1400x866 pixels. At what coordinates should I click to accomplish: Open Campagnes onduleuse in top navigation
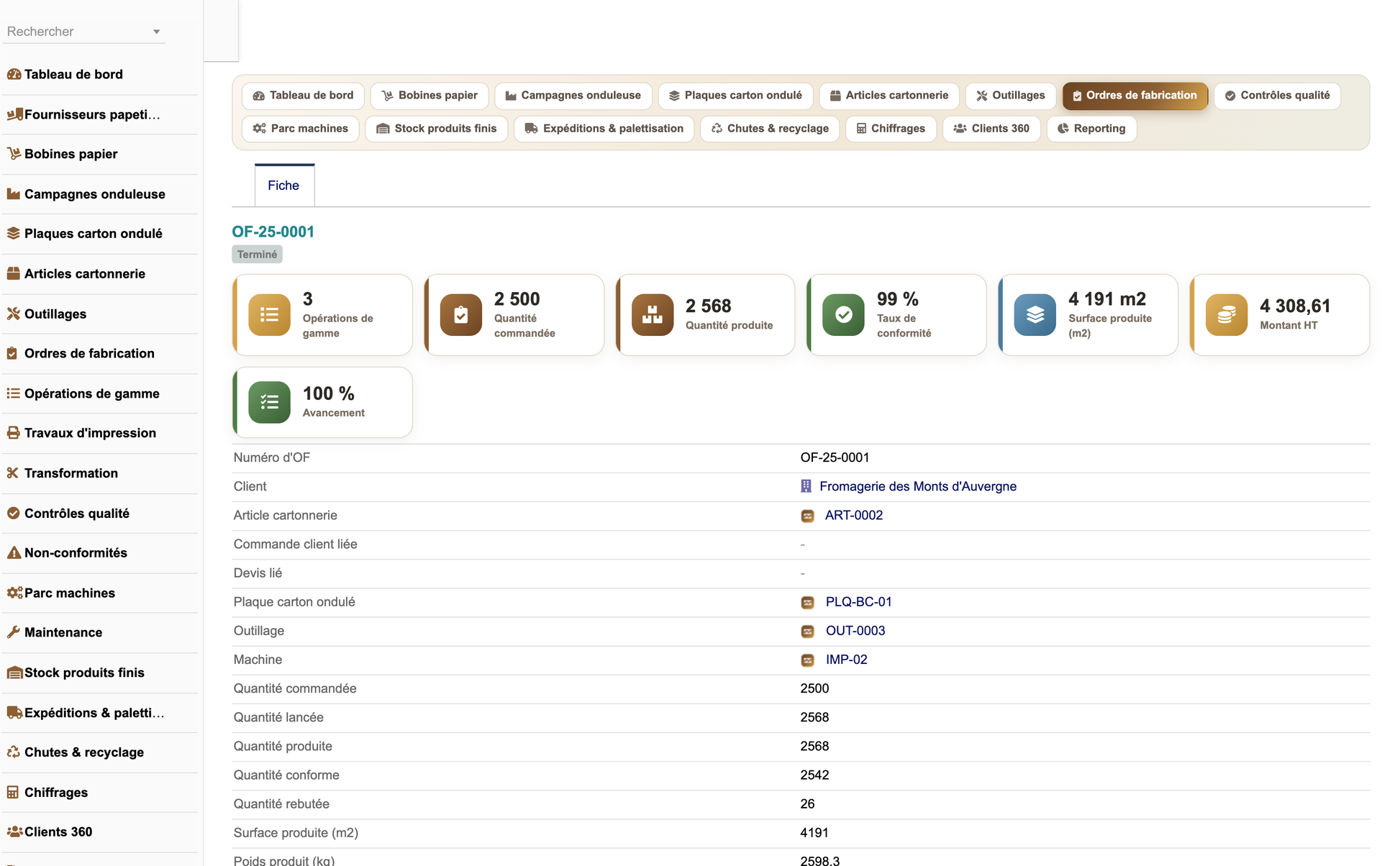(x=573, y=96)
